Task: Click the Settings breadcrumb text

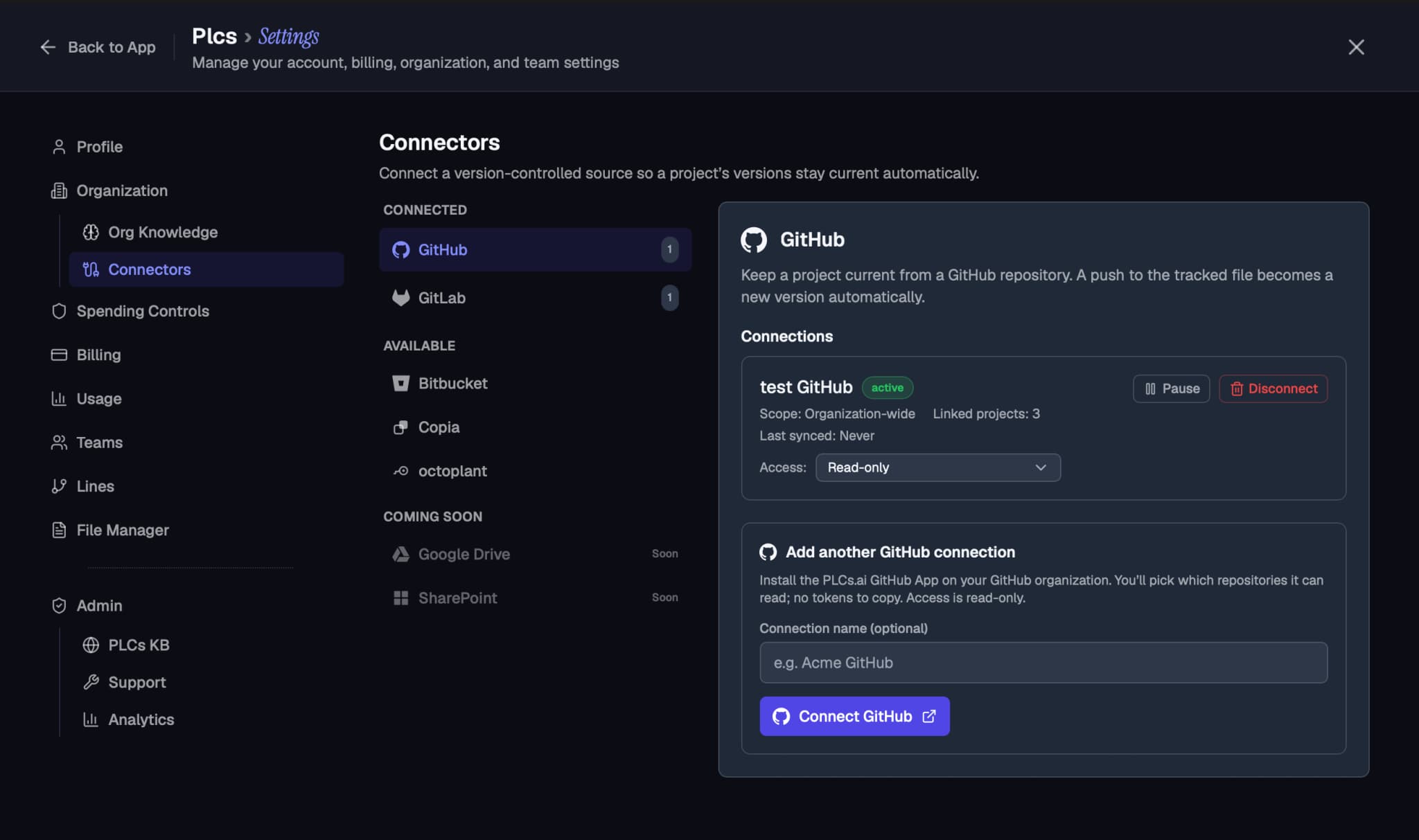Action: [x=288, y=36]
